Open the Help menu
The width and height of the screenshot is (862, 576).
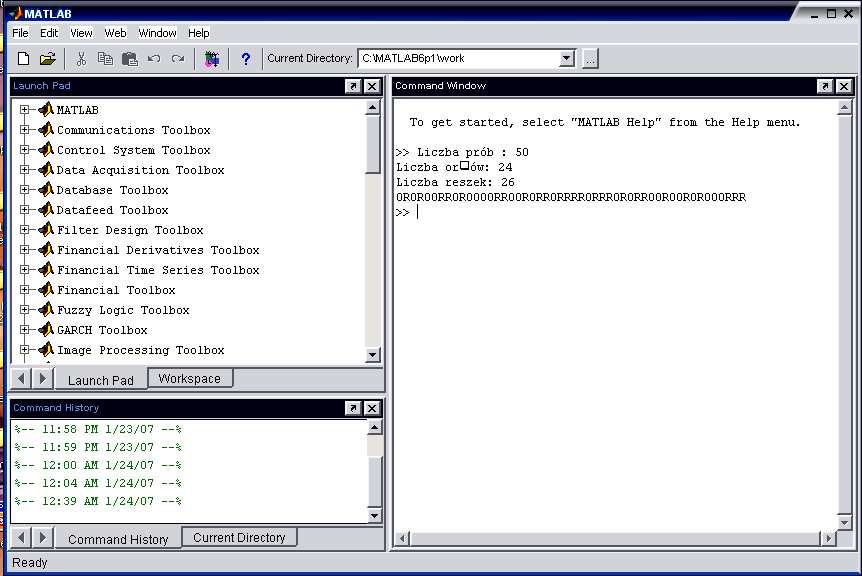point(198,33)
